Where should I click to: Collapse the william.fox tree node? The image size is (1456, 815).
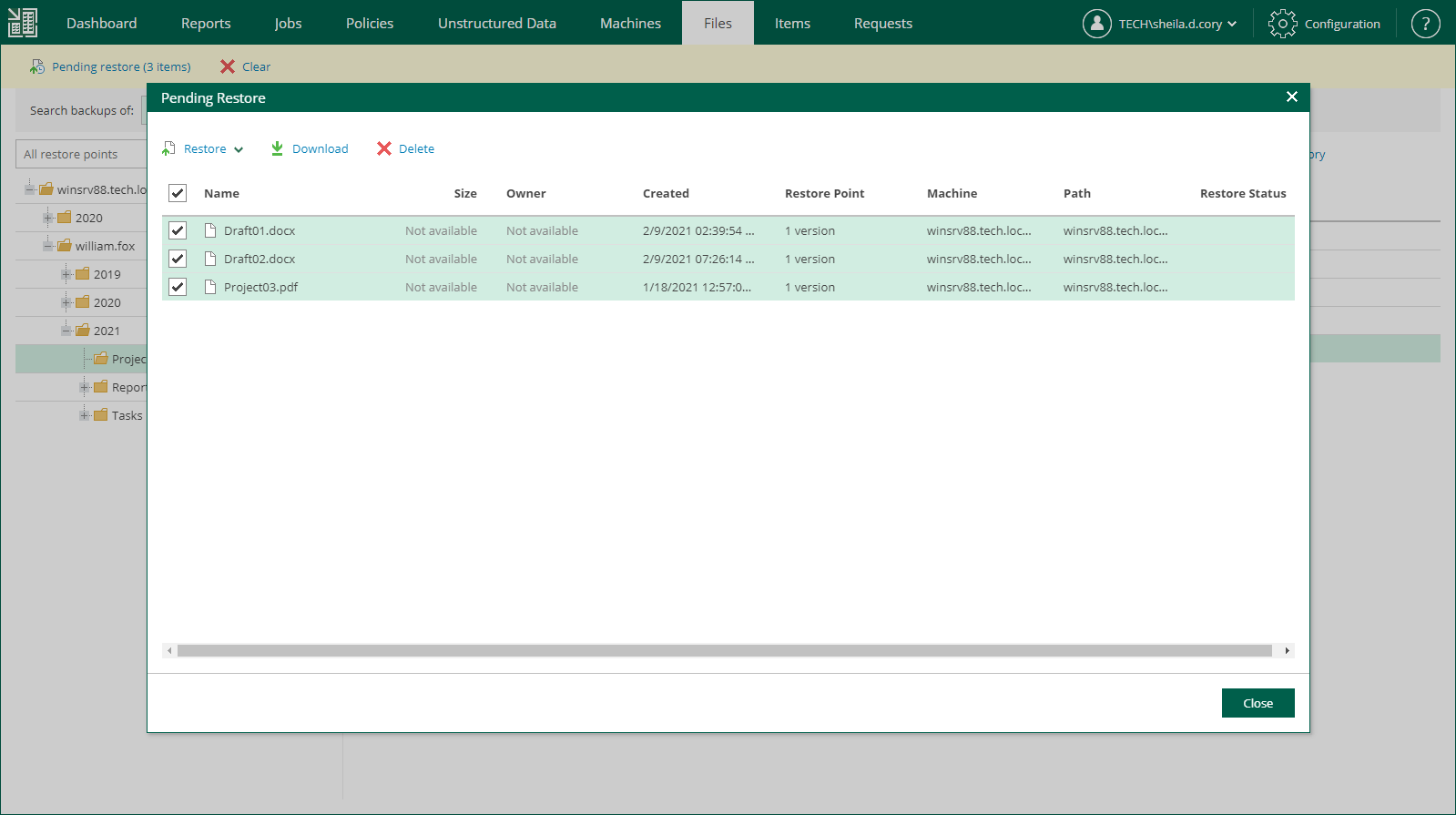48,246
